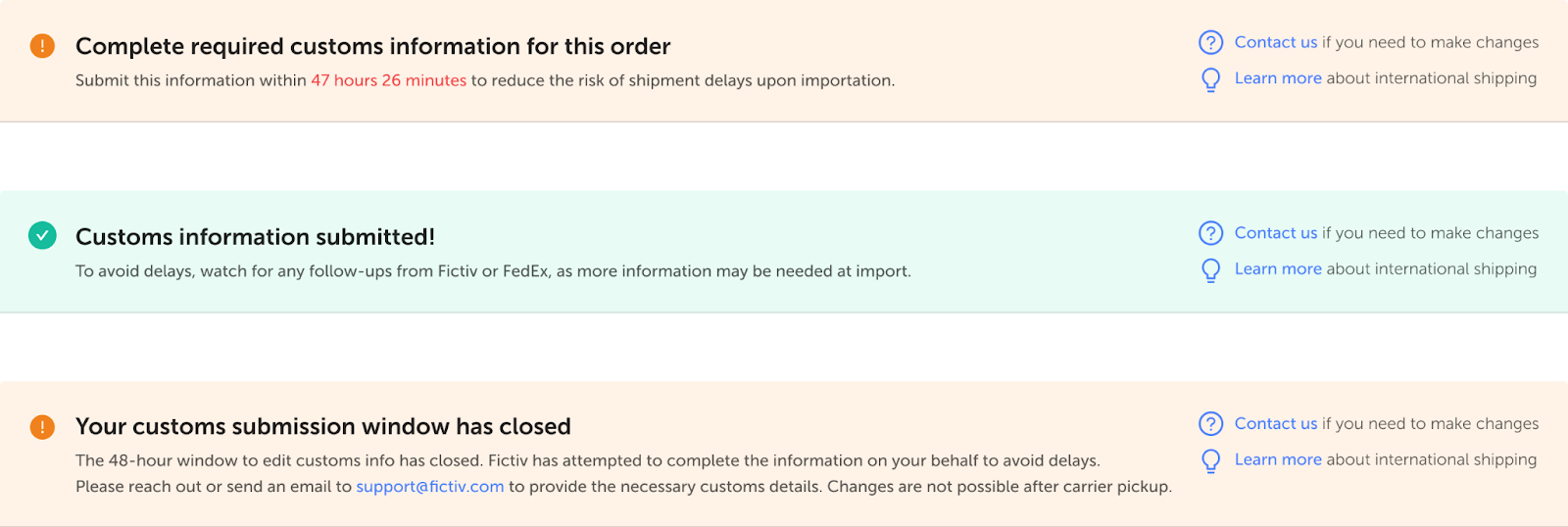Click question mark icon in the 'window has closed' banner
1568x527 pixels.
tap(1211, 423)
